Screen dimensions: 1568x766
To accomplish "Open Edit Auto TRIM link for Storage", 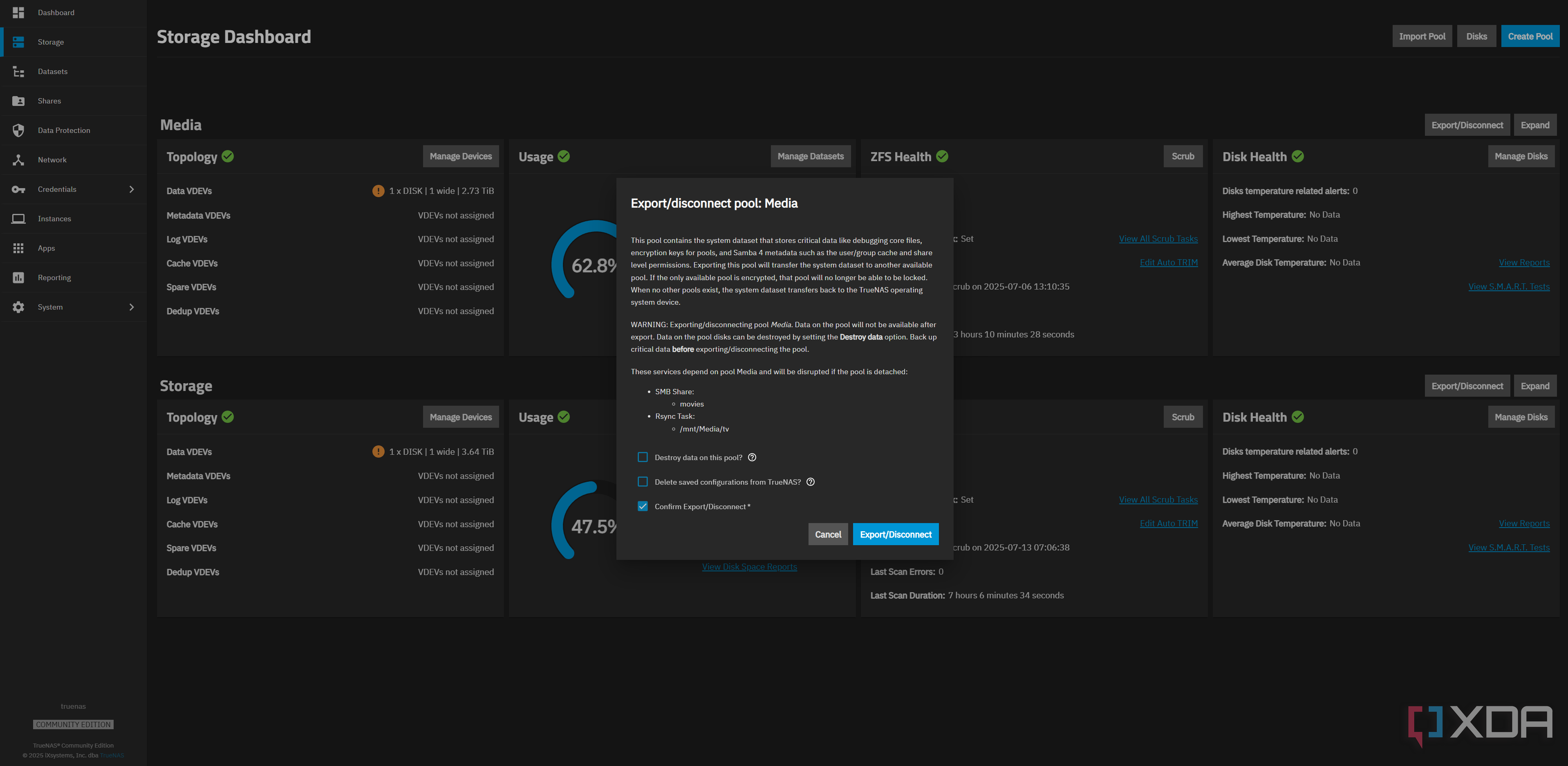I will (x=1168, y=523).
